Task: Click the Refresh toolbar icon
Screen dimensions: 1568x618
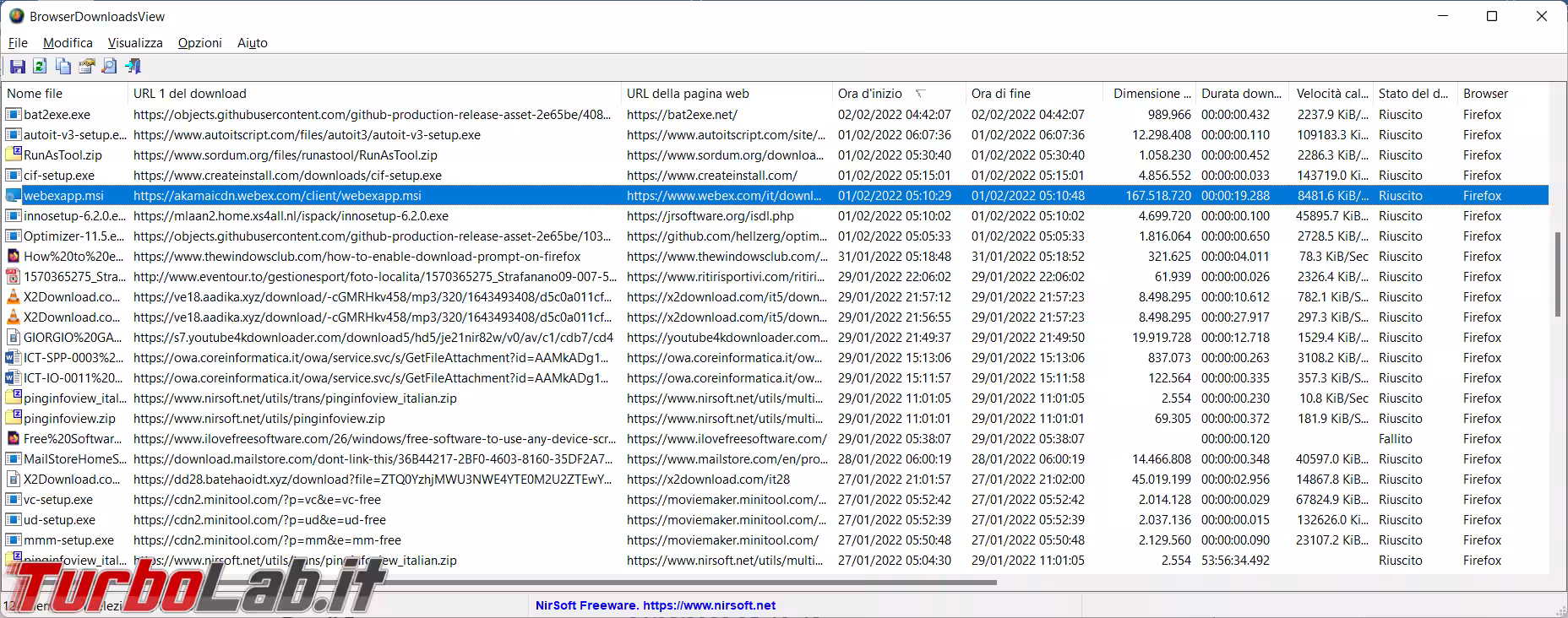Action: [x=40, y=67]
